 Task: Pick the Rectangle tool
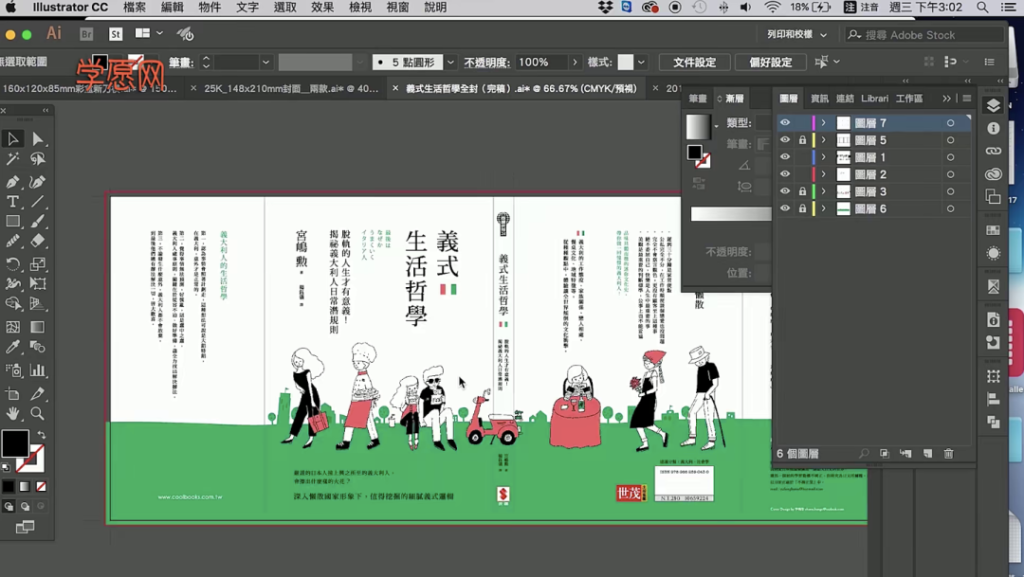pos(12,222)
